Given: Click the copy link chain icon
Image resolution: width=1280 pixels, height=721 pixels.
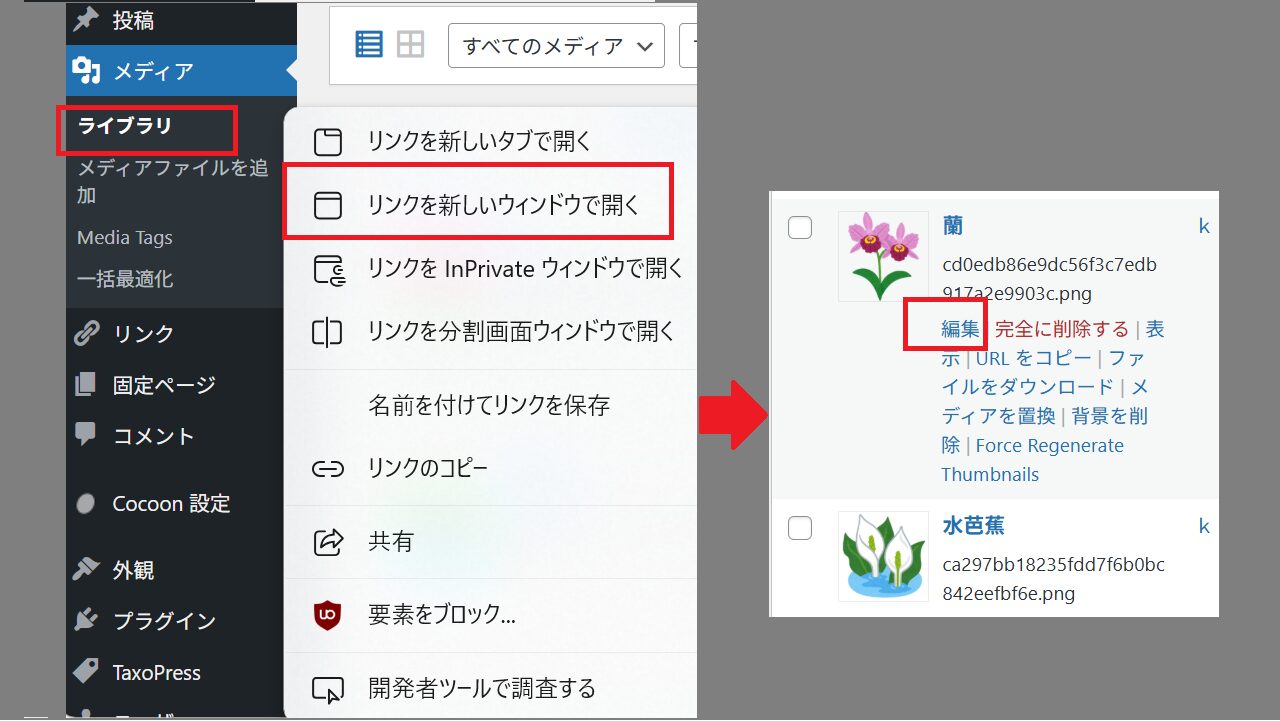Looking at the screenshot, I should (328, 468).
